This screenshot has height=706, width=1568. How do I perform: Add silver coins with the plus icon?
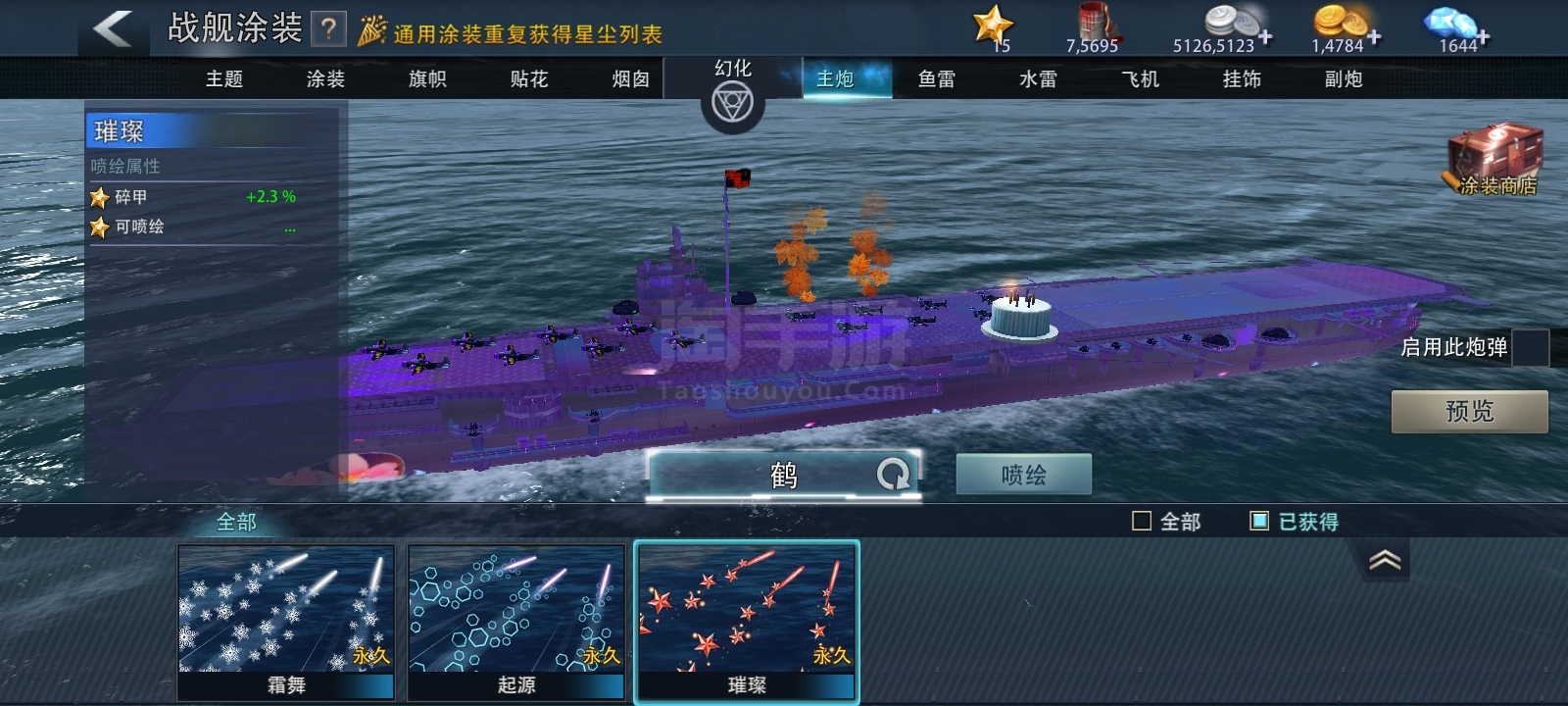(1265, 37)
